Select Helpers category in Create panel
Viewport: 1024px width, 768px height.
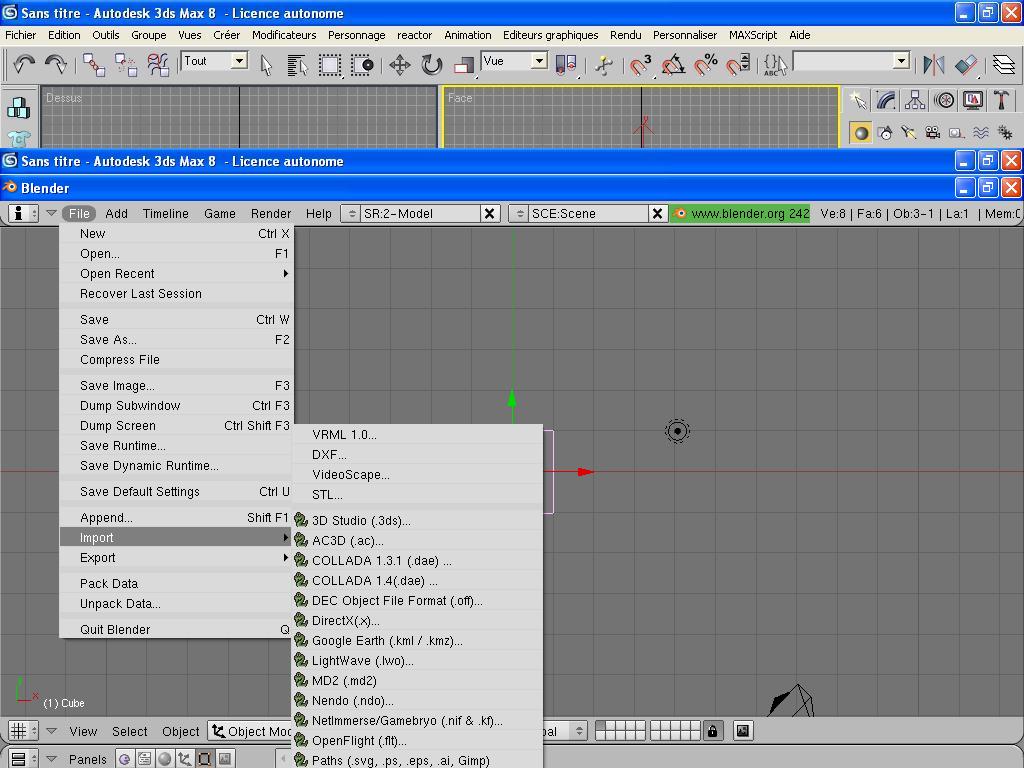click(x=957, y=133)
